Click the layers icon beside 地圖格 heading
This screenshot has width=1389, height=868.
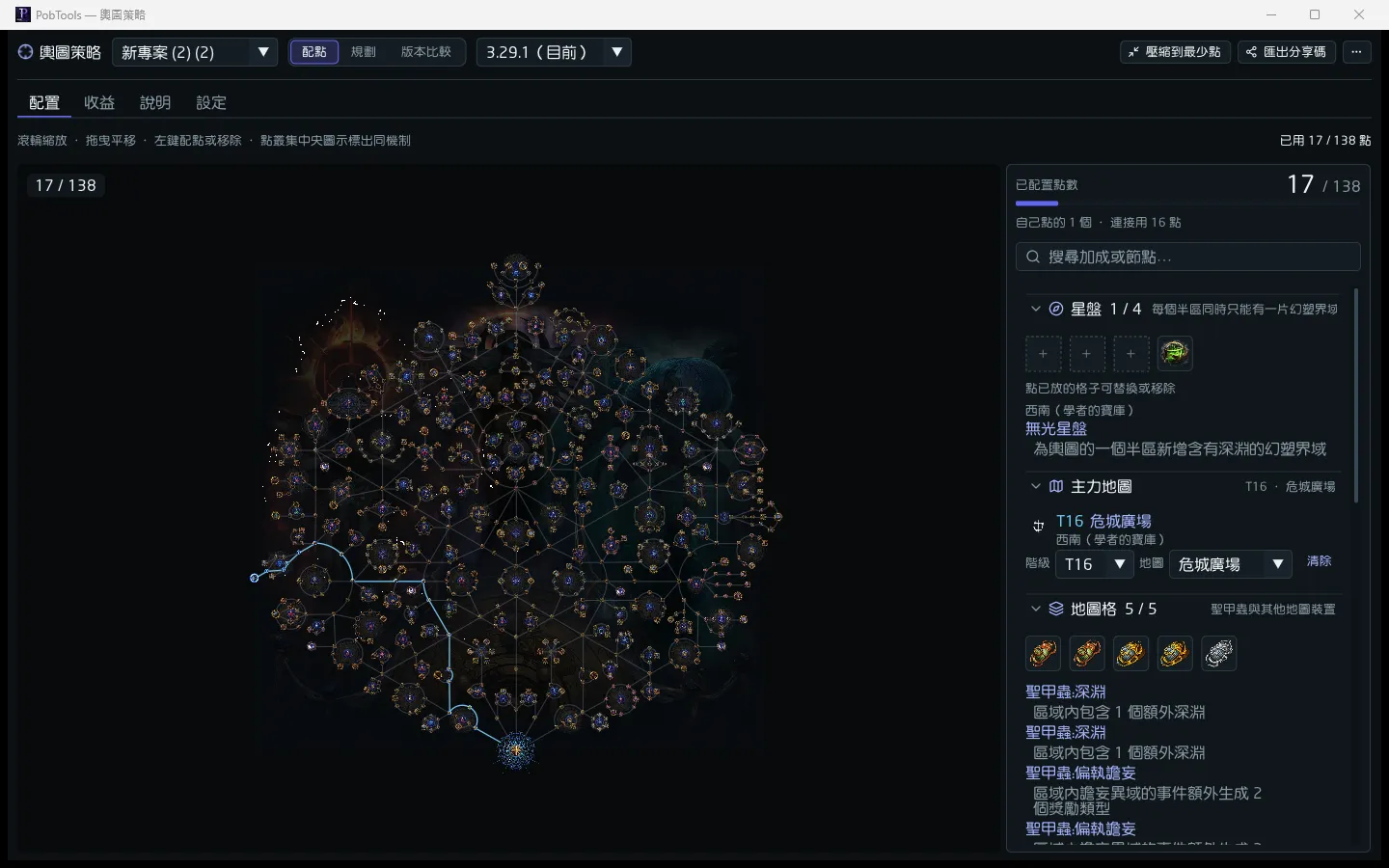pyautogui.click(x=1056, y=609)
